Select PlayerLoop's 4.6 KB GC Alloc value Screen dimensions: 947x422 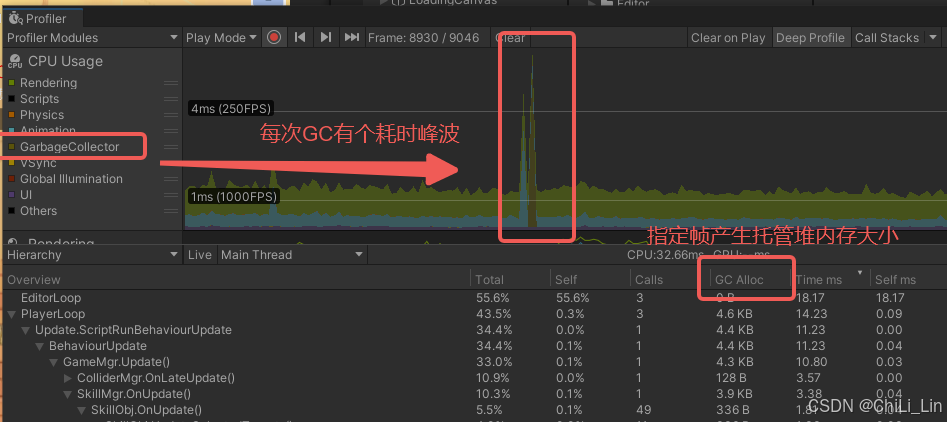734,314
